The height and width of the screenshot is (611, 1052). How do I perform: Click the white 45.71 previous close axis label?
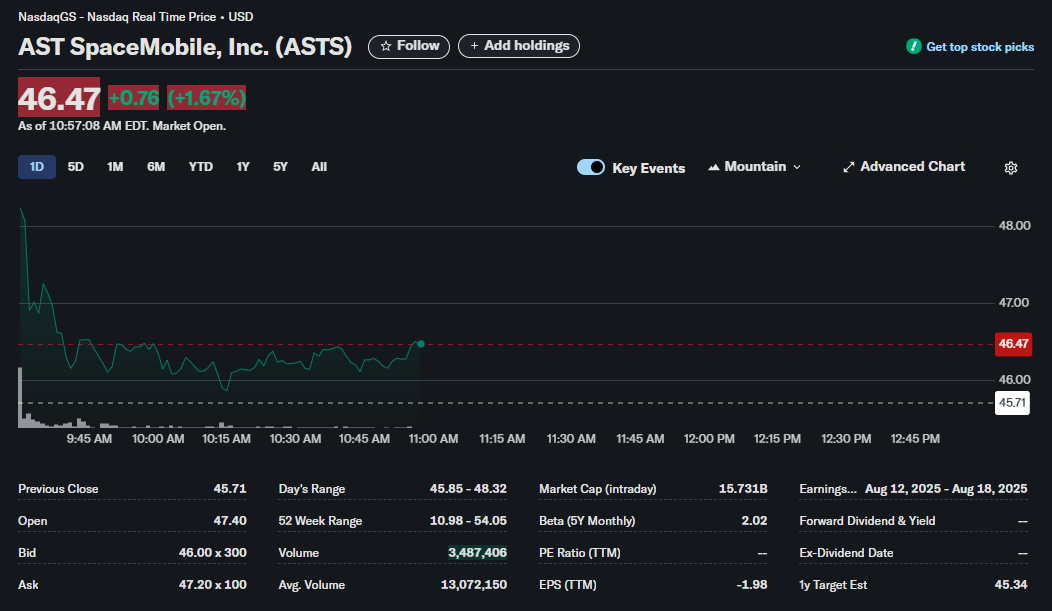(x=1012, y=402)
